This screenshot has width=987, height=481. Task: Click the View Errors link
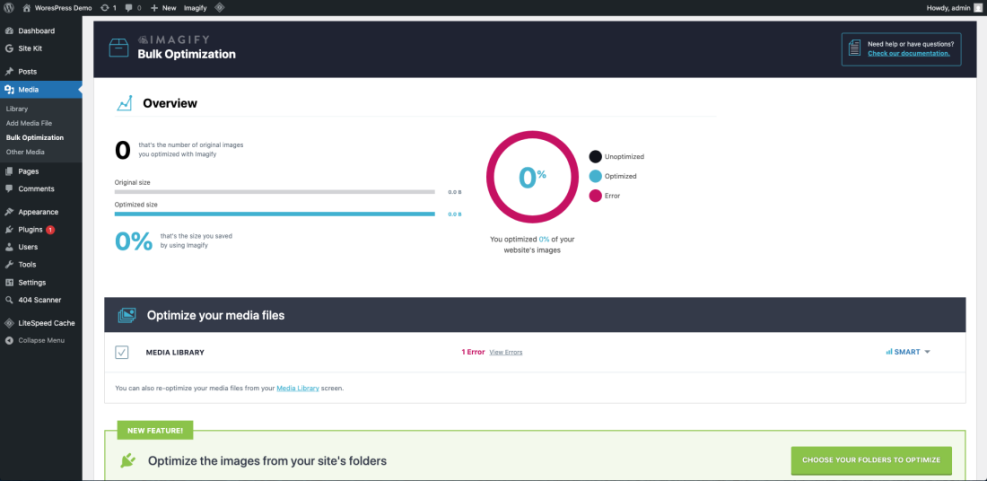click(506, 353)
